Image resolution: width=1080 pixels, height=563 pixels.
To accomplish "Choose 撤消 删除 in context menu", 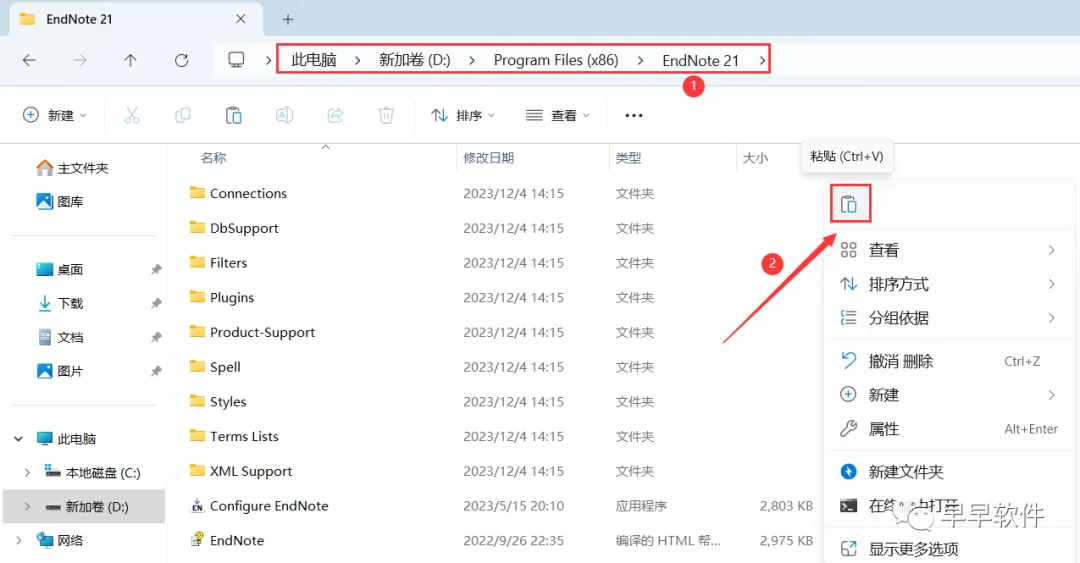I will click(948, 361).
